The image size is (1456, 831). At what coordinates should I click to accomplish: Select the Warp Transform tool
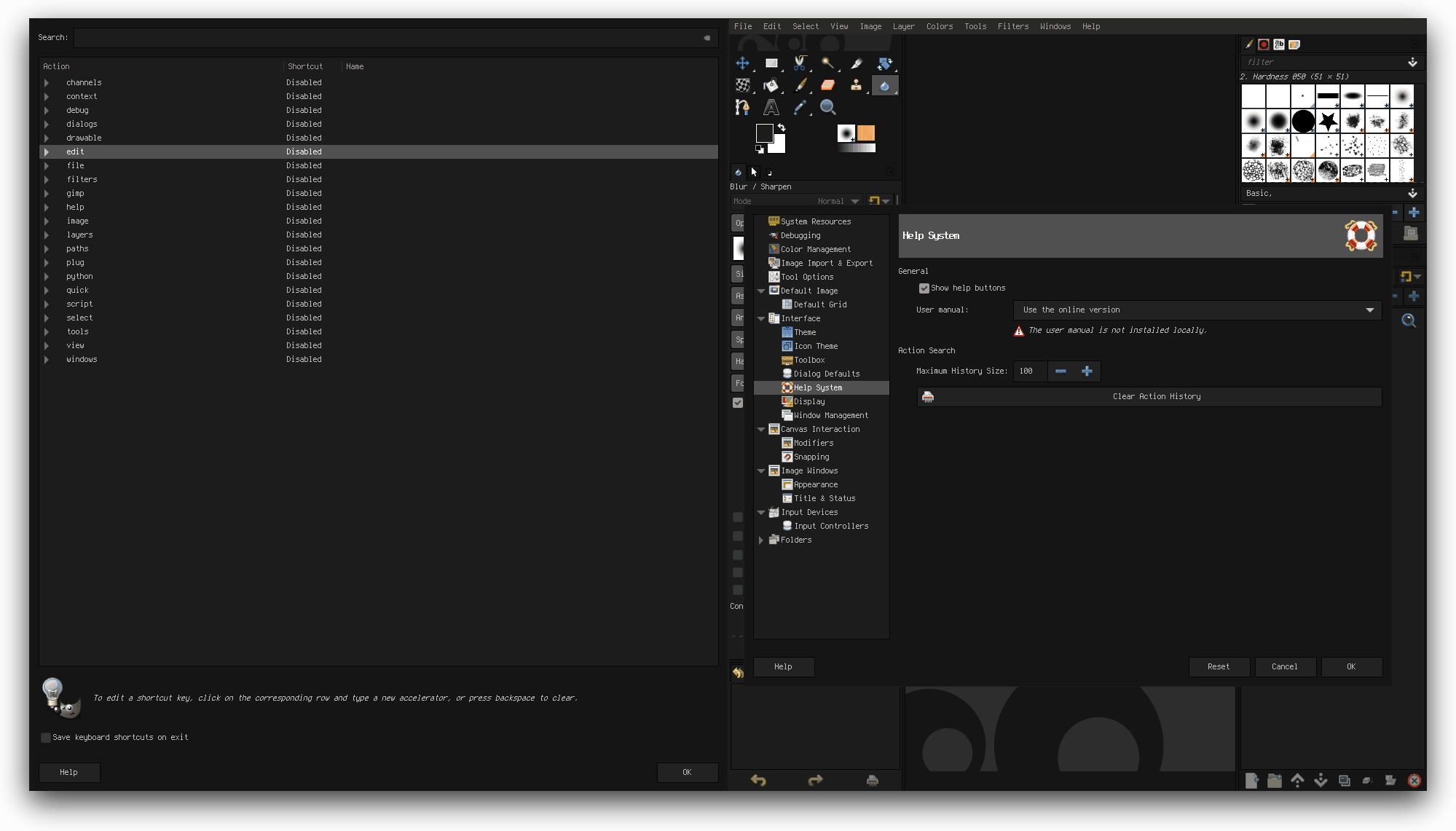click(742, 85)
